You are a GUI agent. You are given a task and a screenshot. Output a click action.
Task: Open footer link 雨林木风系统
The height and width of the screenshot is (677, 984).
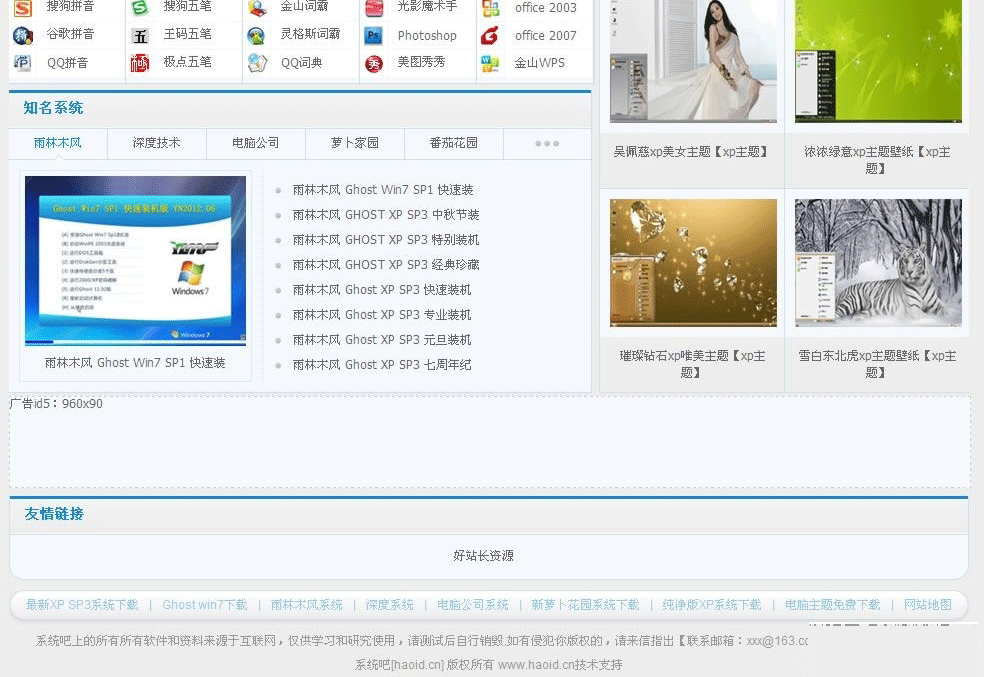306,605
